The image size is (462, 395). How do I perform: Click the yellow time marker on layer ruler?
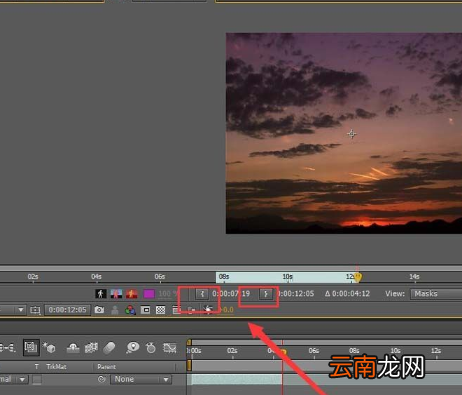[x=357, y=277]
